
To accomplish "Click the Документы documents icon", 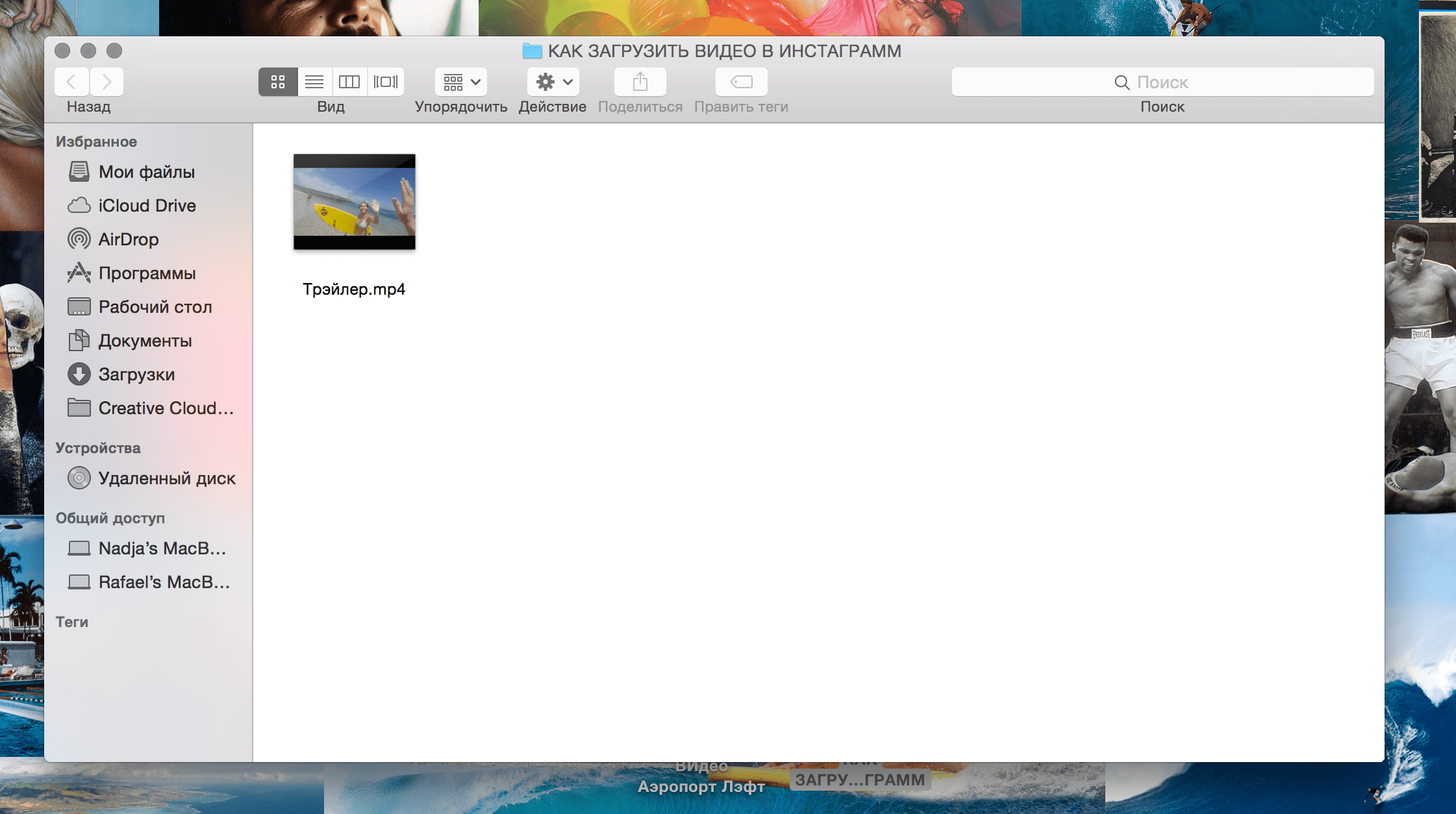I will coord(79,340).
